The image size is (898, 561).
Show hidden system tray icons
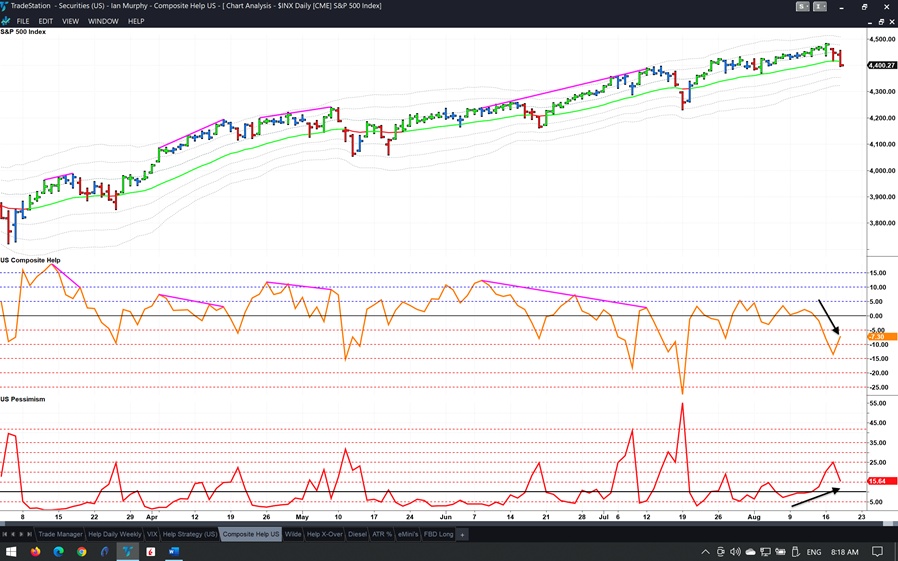pos(706,551)
